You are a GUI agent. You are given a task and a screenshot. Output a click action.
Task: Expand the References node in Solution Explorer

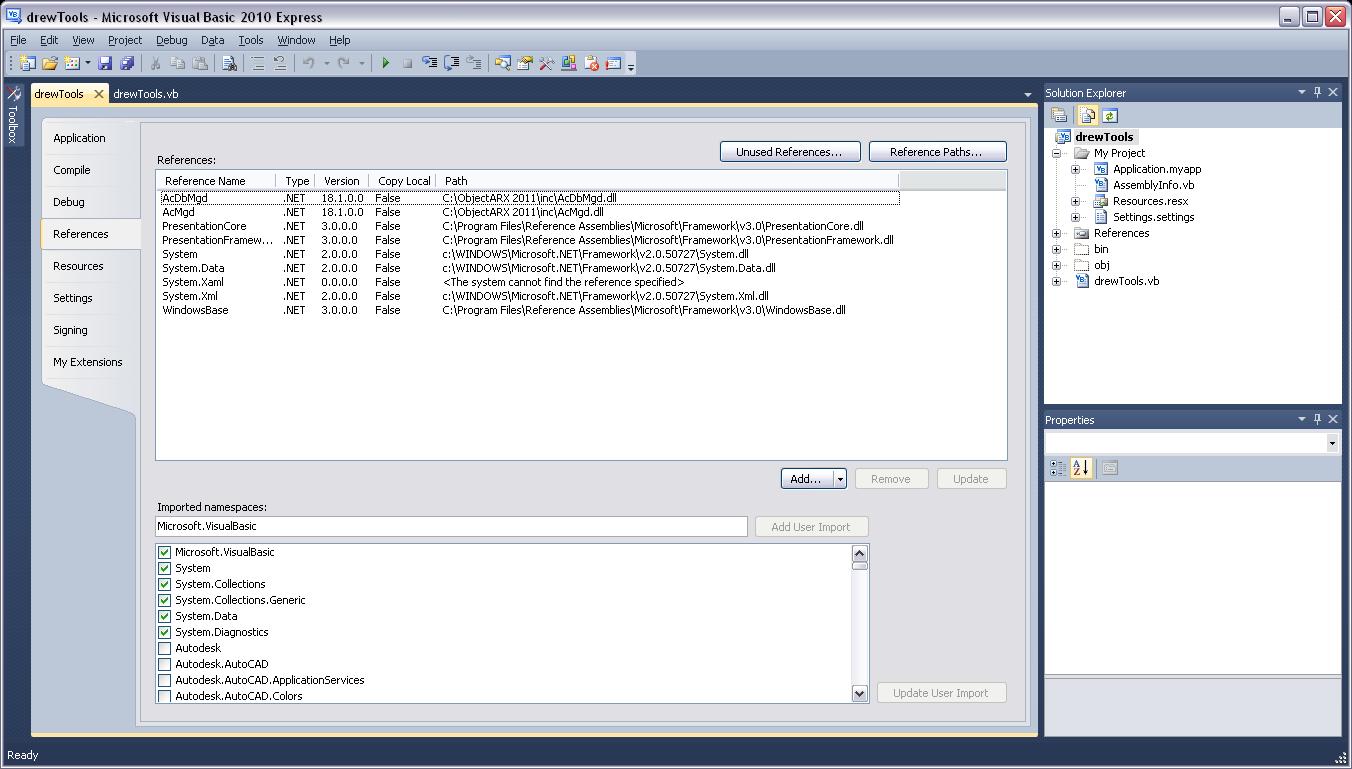1056,233
